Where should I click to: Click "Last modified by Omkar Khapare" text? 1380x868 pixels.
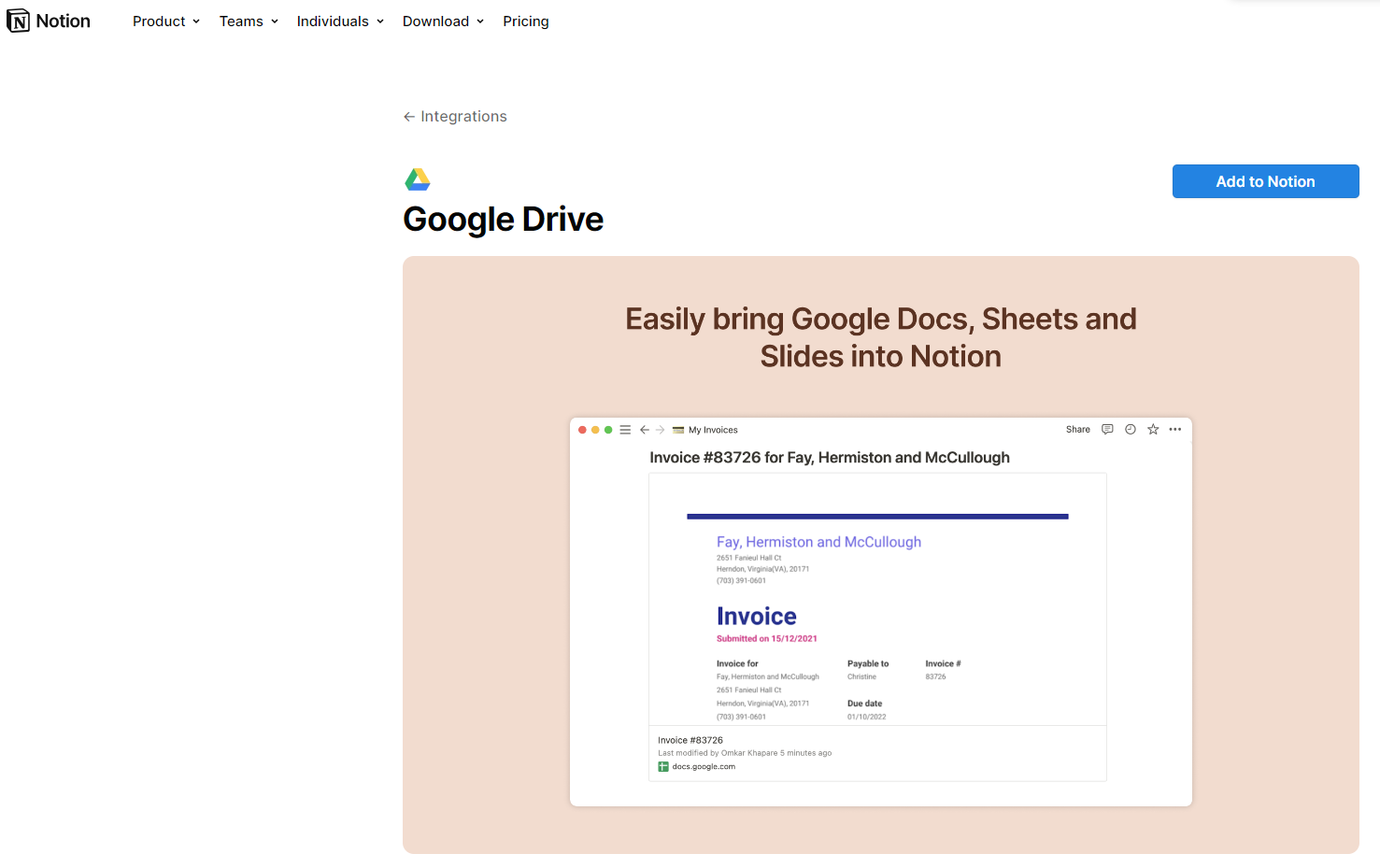(745, 753)
